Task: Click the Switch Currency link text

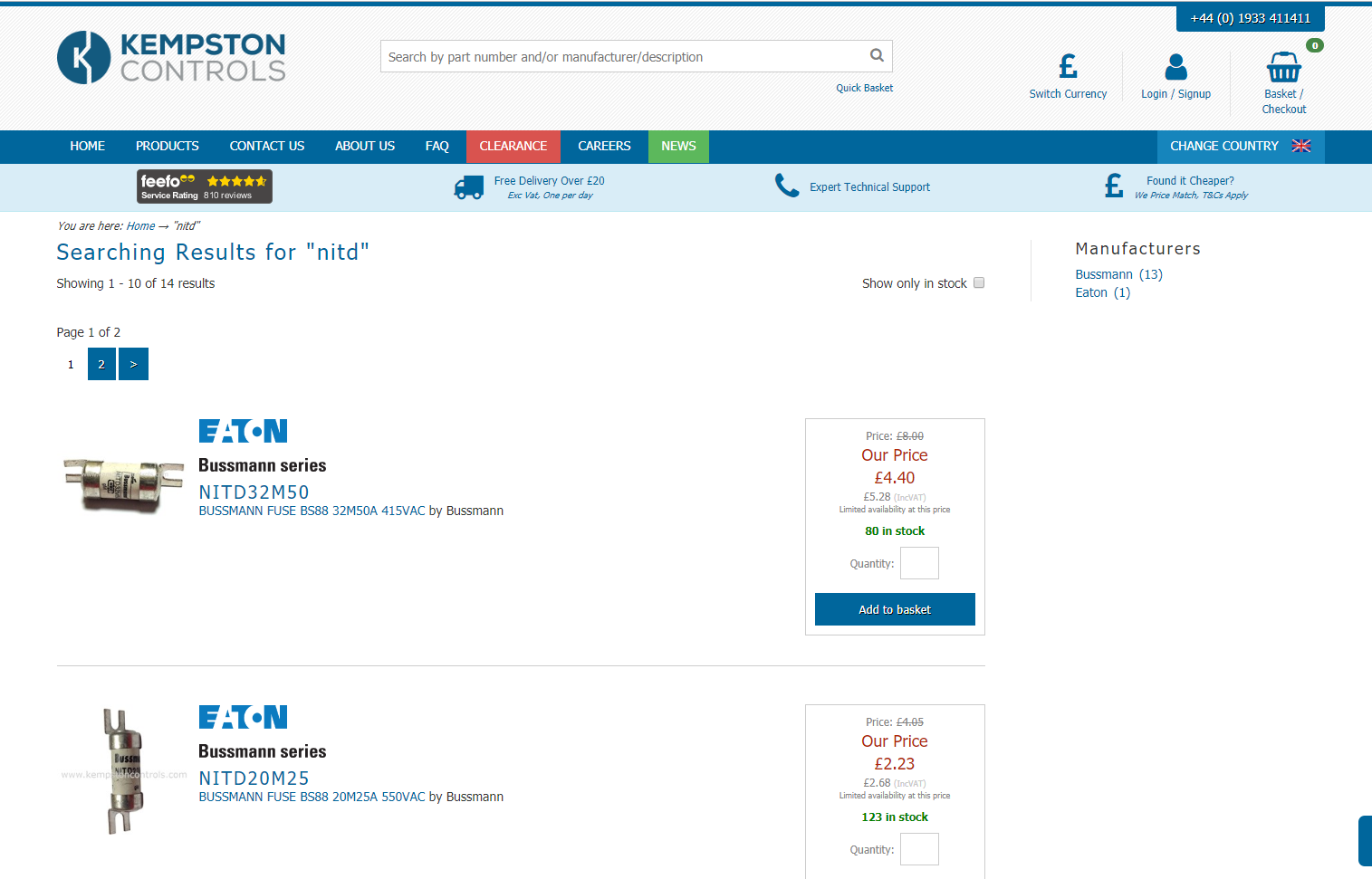Action: click(1068, 94)
